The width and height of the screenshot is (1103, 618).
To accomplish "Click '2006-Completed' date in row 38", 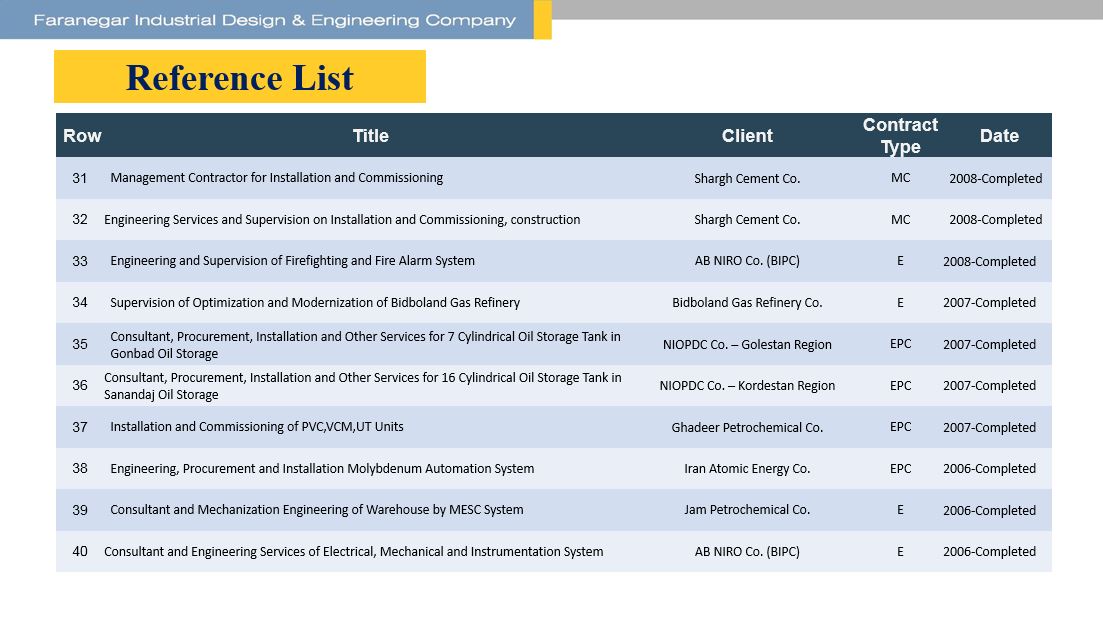I will coord(989,468).
